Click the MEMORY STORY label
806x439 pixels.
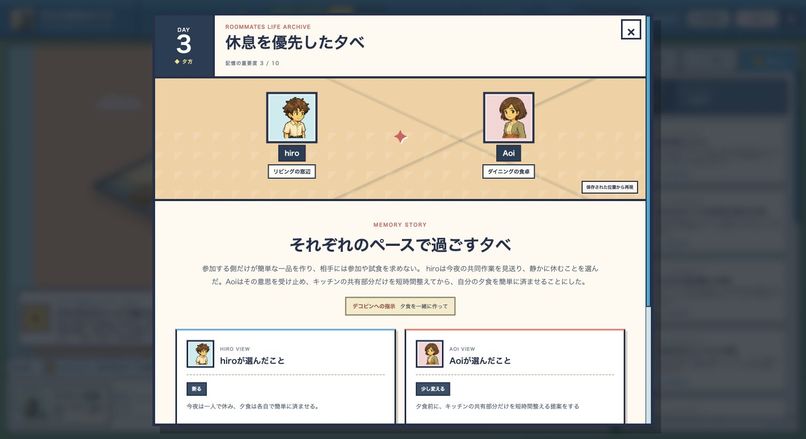click(x=400, y=225)
